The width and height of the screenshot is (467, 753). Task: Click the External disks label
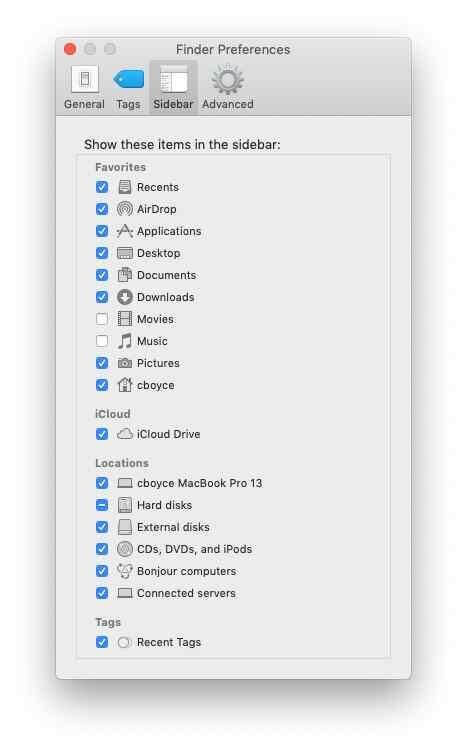(x=173, y=527)
